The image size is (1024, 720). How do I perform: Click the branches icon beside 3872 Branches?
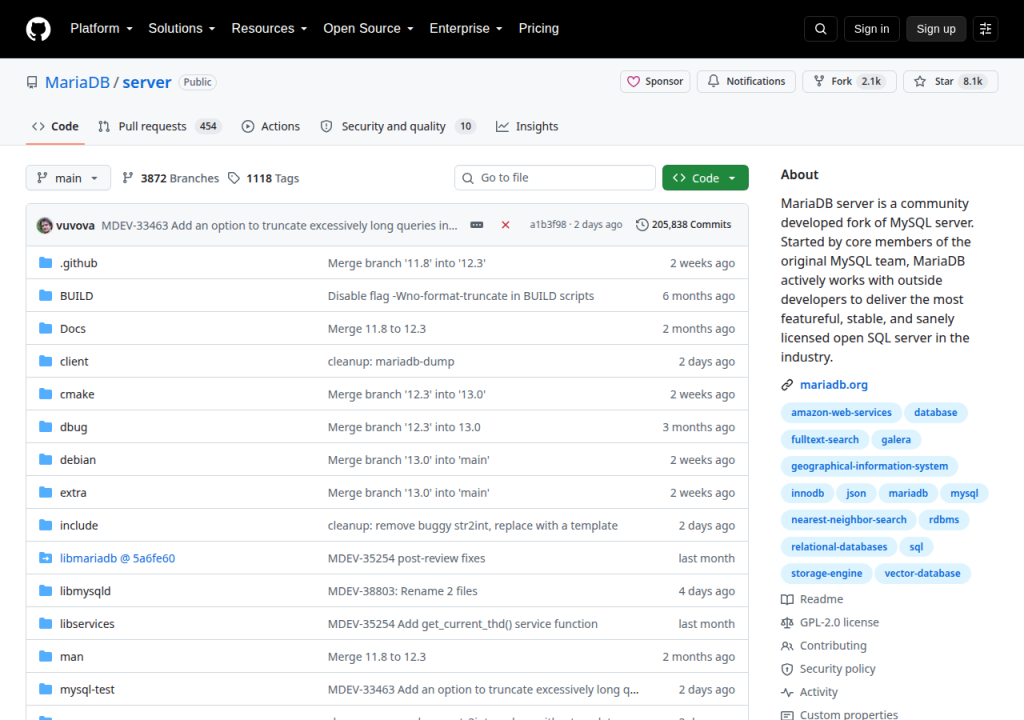[x=128, y=178]
